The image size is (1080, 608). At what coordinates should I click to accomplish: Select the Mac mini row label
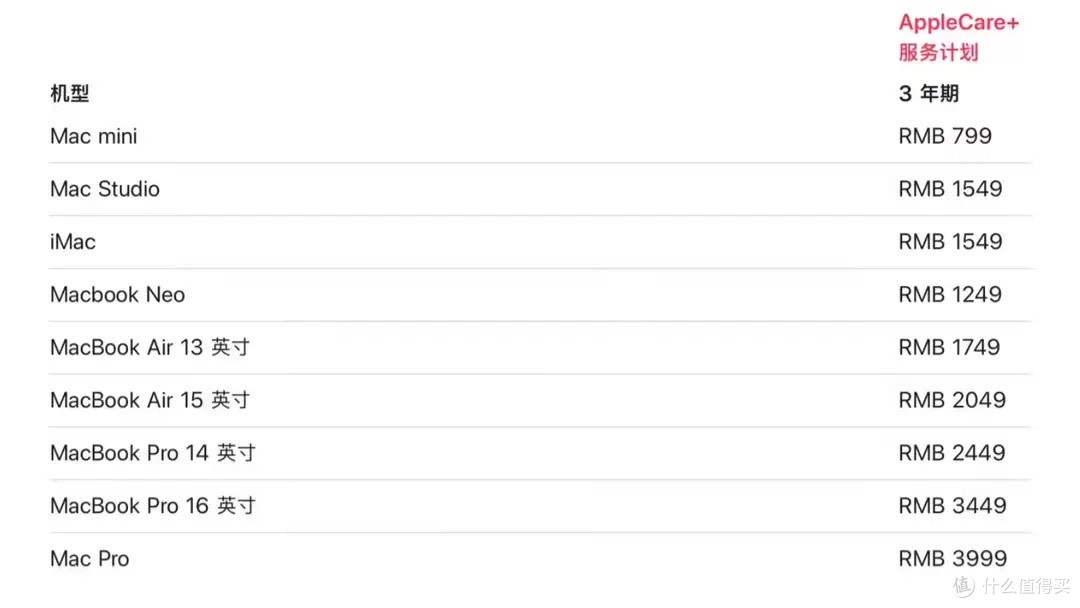(x=94, y=136)
